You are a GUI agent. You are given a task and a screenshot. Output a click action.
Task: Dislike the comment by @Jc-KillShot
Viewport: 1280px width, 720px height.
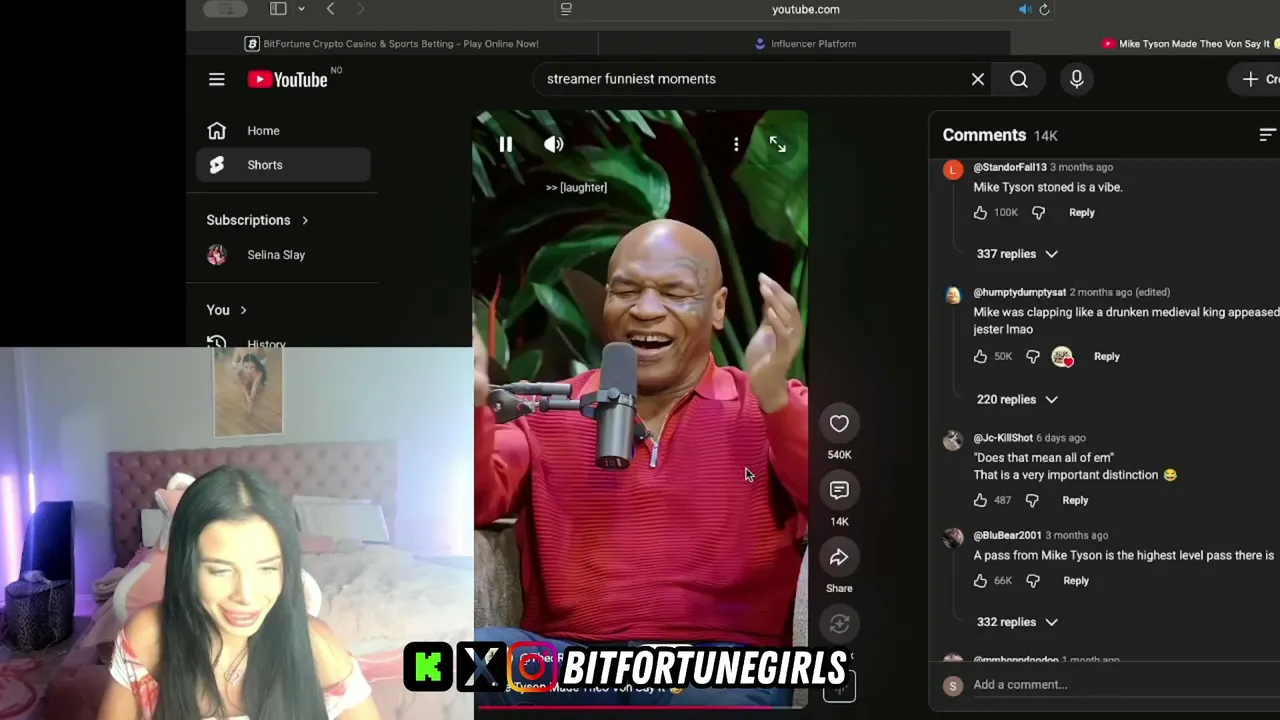click(1032, 500)
